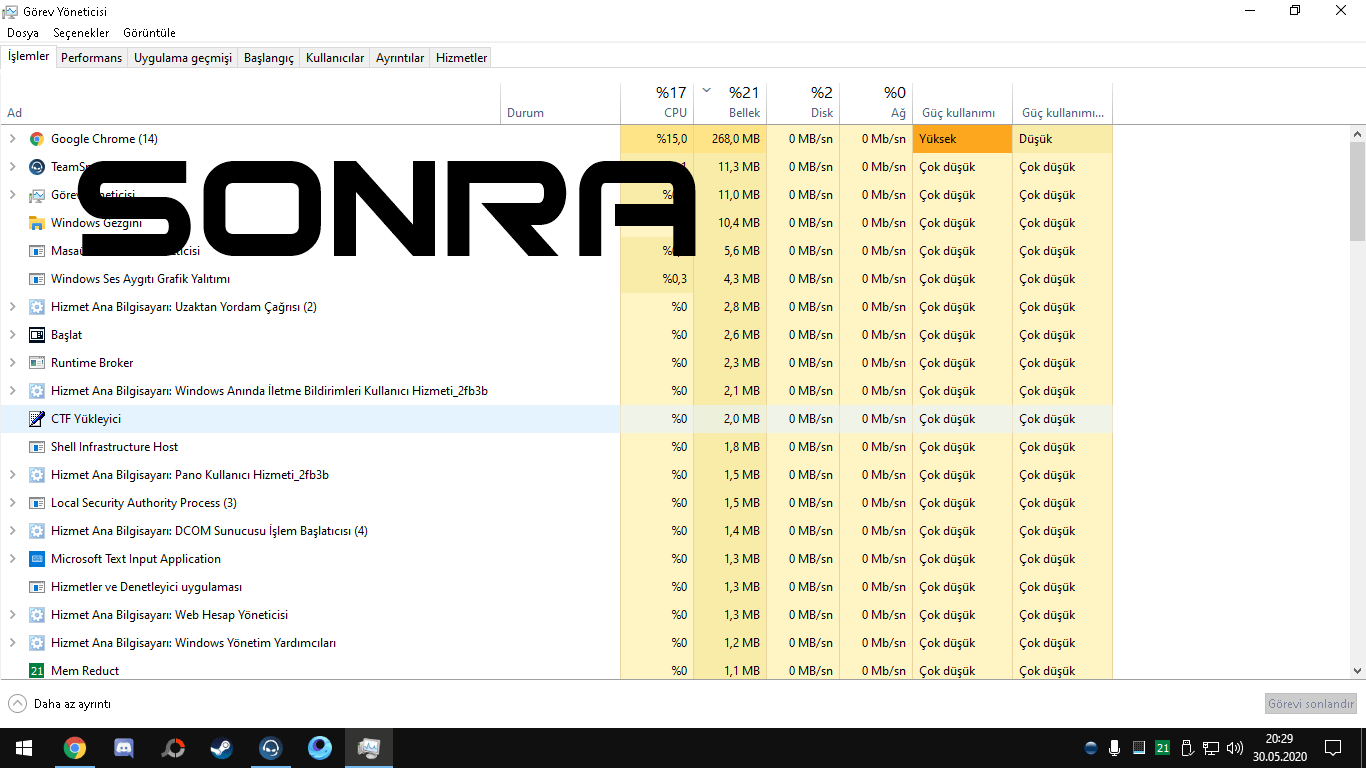Expand DCOM Sunucusu İşlem Başlatıcısı (4)

pos(13,531)
